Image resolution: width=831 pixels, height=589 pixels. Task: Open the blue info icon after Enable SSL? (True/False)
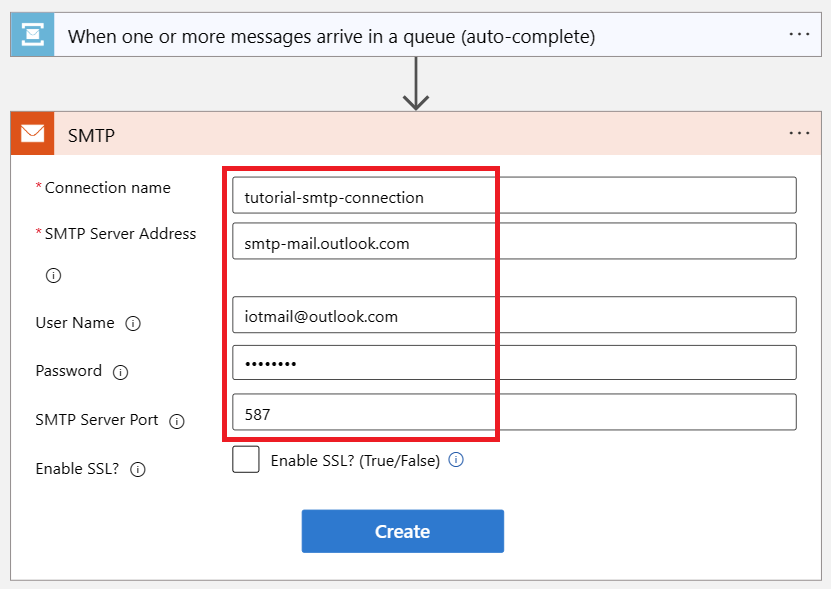click(456, 459)
